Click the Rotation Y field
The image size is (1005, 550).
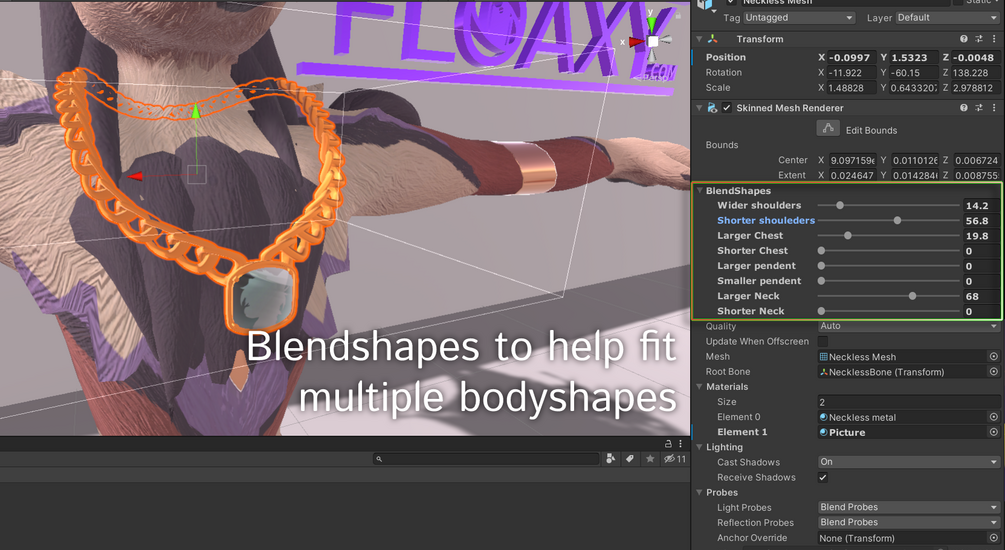point(913,72)
